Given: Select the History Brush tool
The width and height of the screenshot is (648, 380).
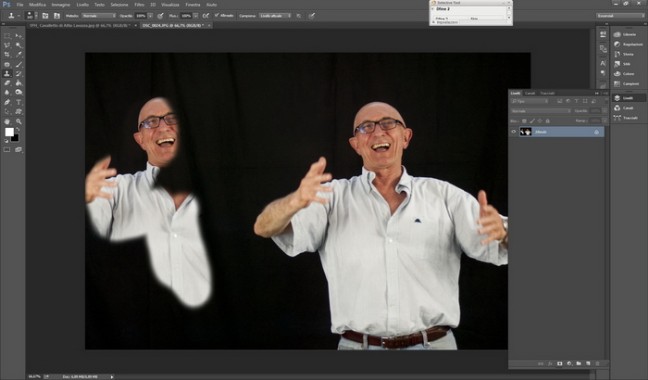Looking at the screenshot, I should (19, 74).
